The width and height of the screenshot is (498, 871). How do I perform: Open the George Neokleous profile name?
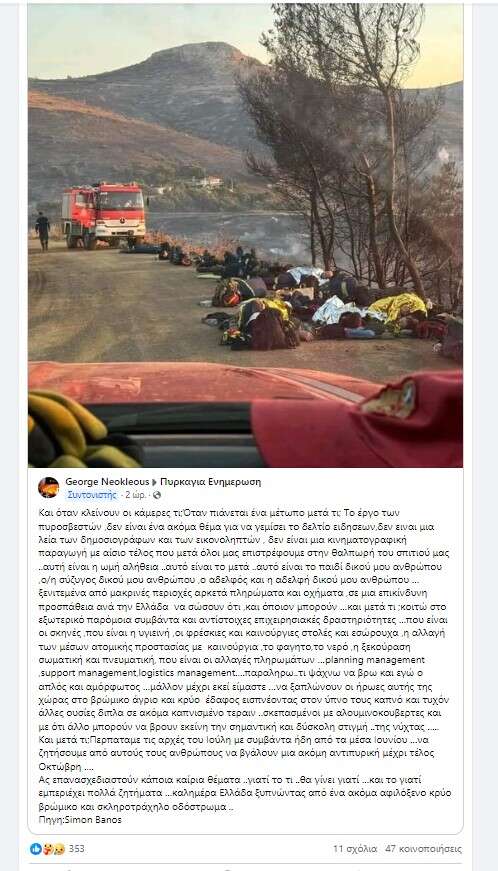click(x=107, y=482)
